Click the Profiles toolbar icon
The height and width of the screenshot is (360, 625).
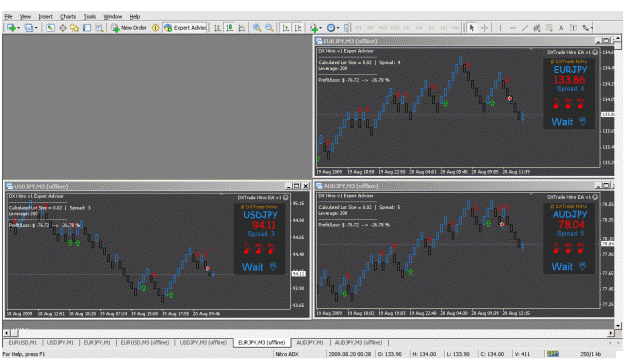29,28
